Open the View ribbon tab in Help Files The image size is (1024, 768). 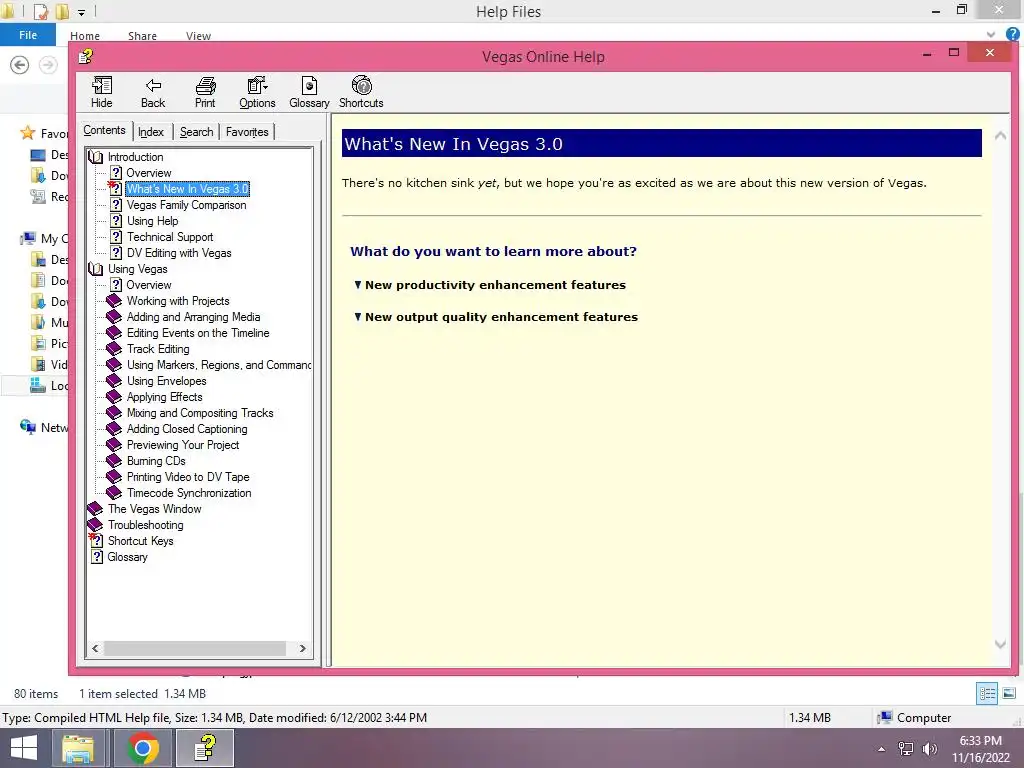198,36
